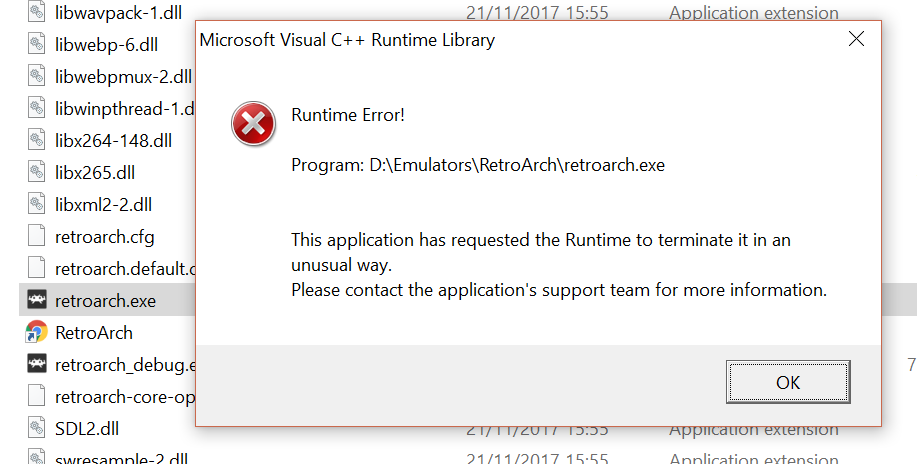Select the retroarch_debug invader icon
This screenshot has width=917, height=464.
pyautogui.click(x=36, y=364)
